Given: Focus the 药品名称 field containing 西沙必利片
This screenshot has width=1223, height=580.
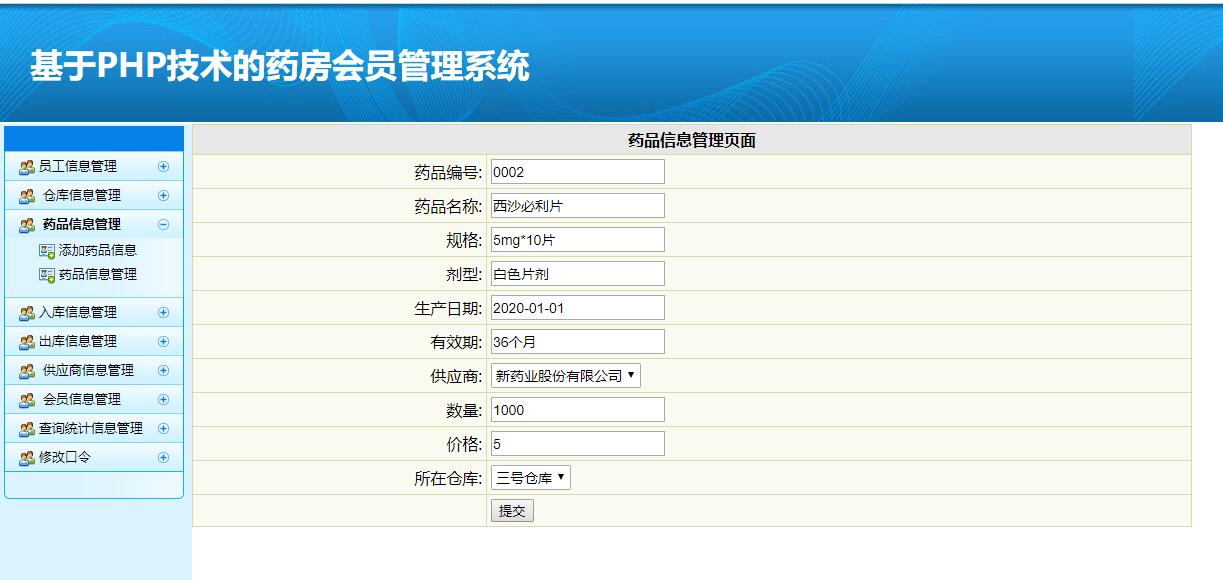Looking at the screenshot, I should click(x=577, y=206).
